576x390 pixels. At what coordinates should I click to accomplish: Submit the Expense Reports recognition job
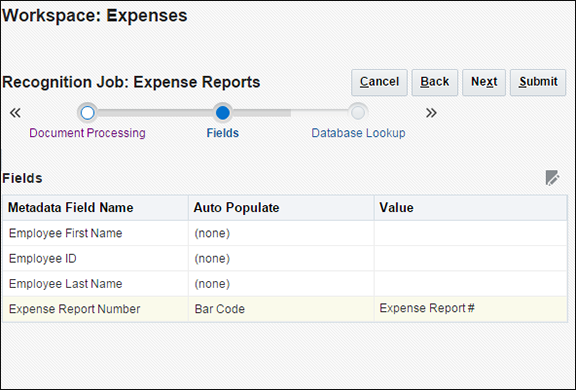click(538, 82)
